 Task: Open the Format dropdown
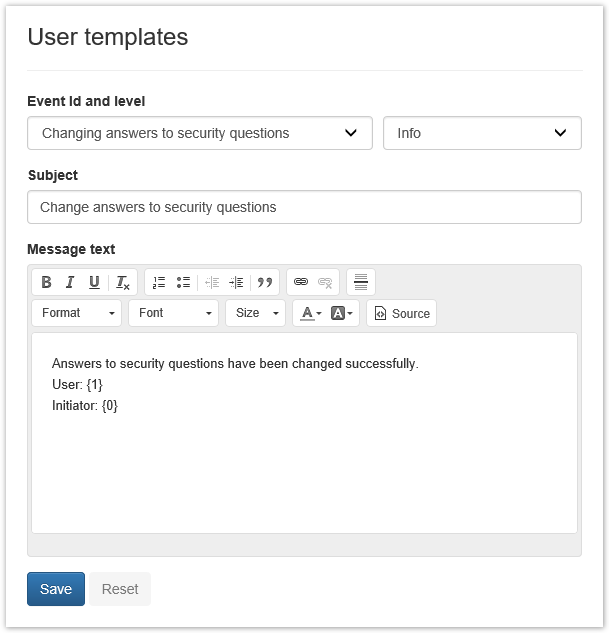point(77,313)
